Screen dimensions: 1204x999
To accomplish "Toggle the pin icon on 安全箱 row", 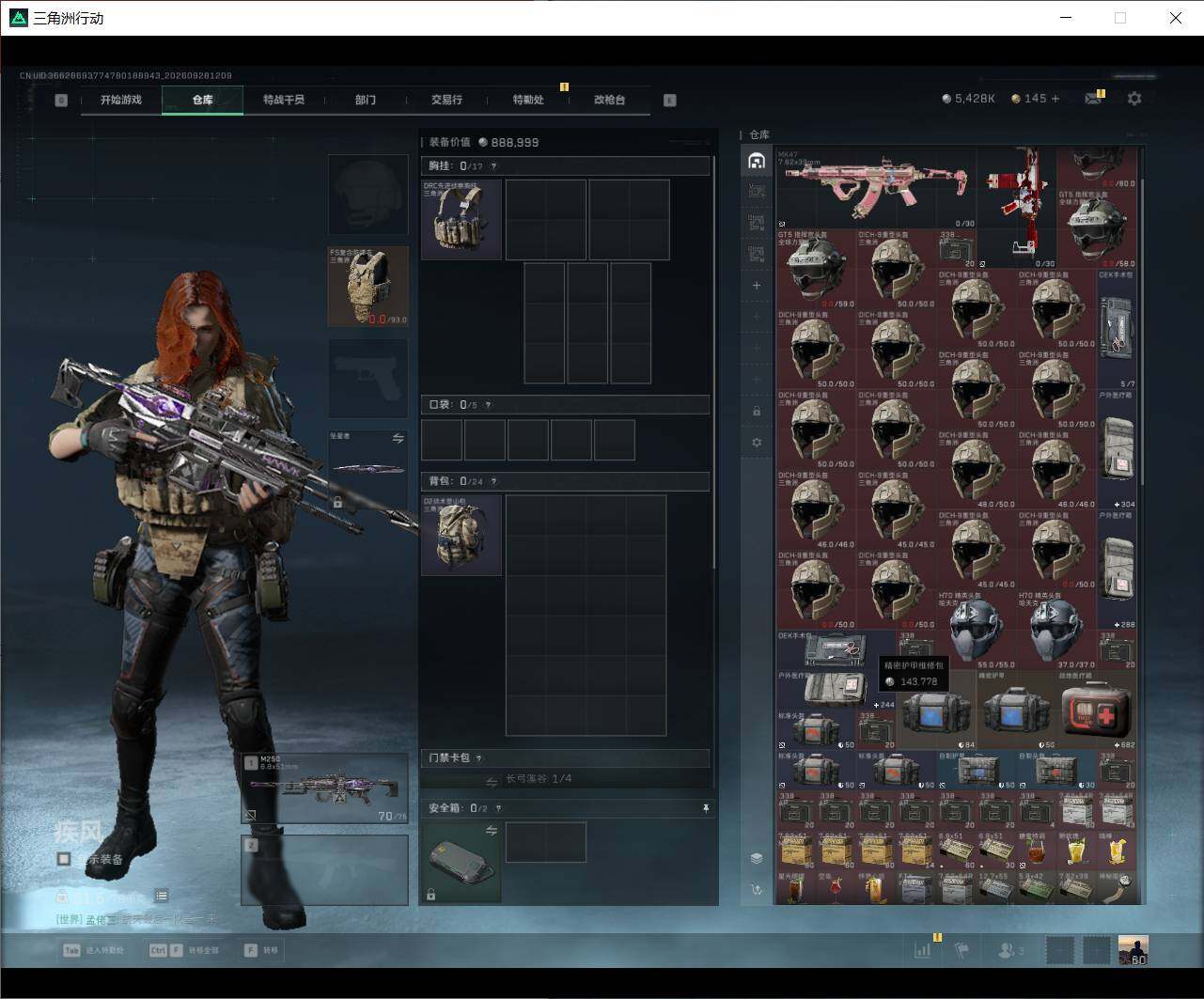I will pos(705,808).
